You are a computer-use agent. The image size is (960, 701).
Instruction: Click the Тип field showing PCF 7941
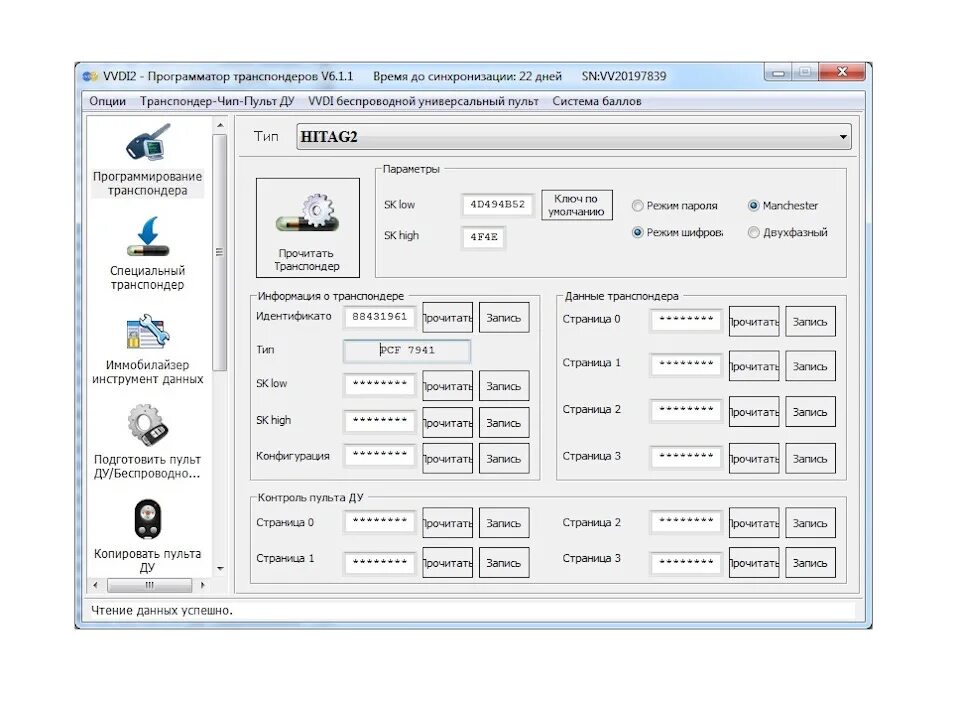[407, 350]
